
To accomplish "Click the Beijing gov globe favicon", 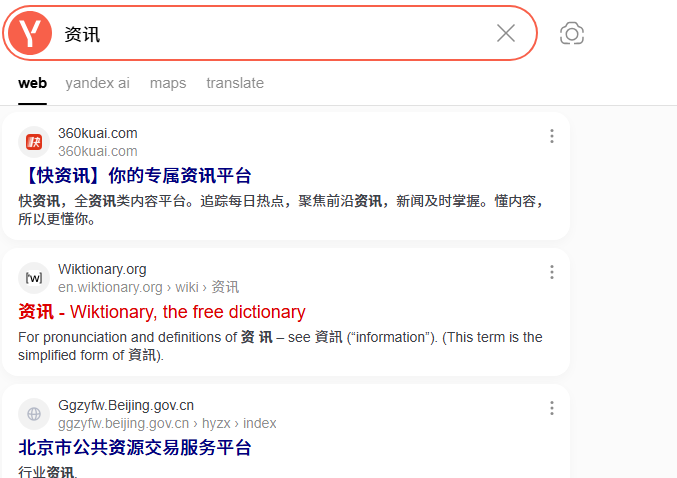I will (34, 414).
